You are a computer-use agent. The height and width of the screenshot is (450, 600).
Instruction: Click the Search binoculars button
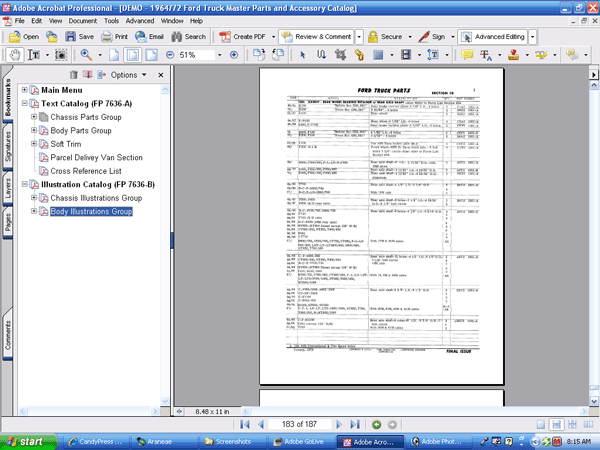click(189, 37)
